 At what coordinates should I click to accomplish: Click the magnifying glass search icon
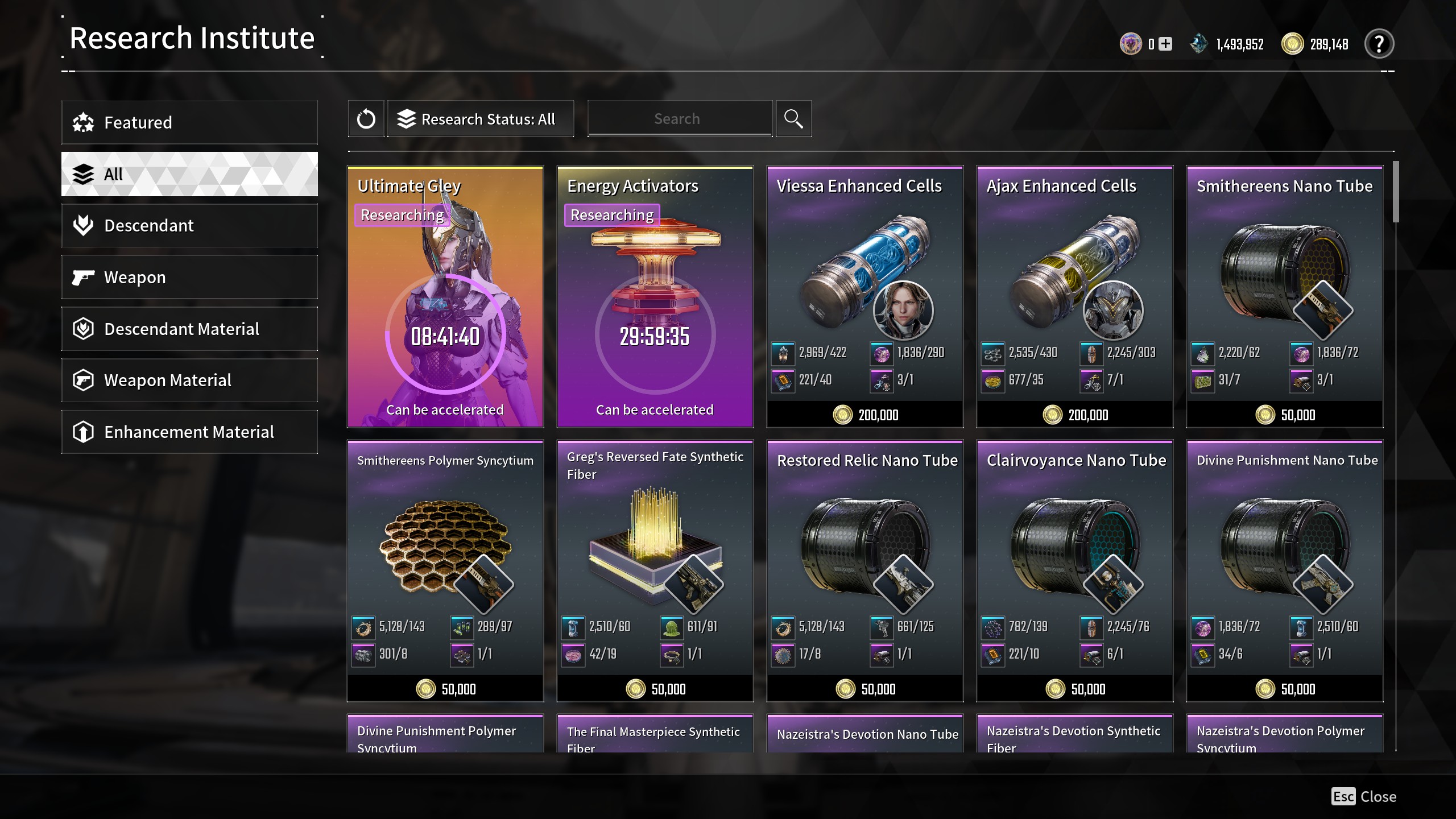793,119
